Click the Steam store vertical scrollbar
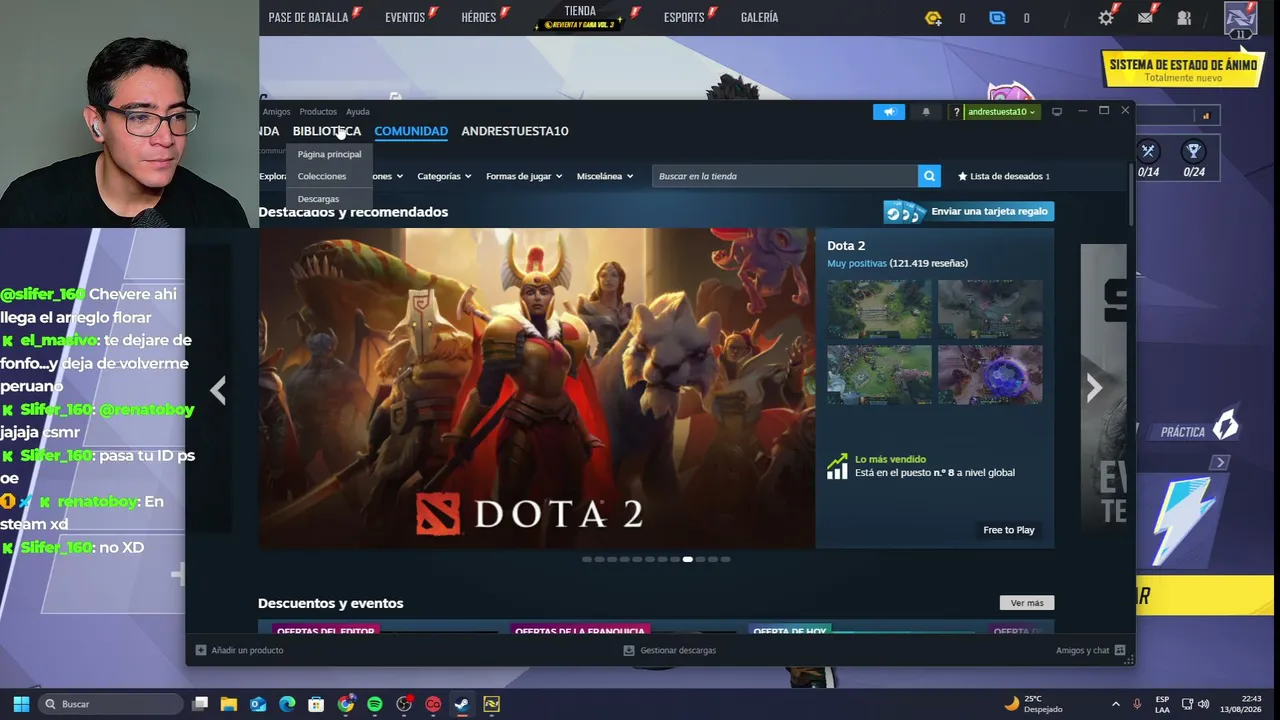 [x=1131, y=195]
